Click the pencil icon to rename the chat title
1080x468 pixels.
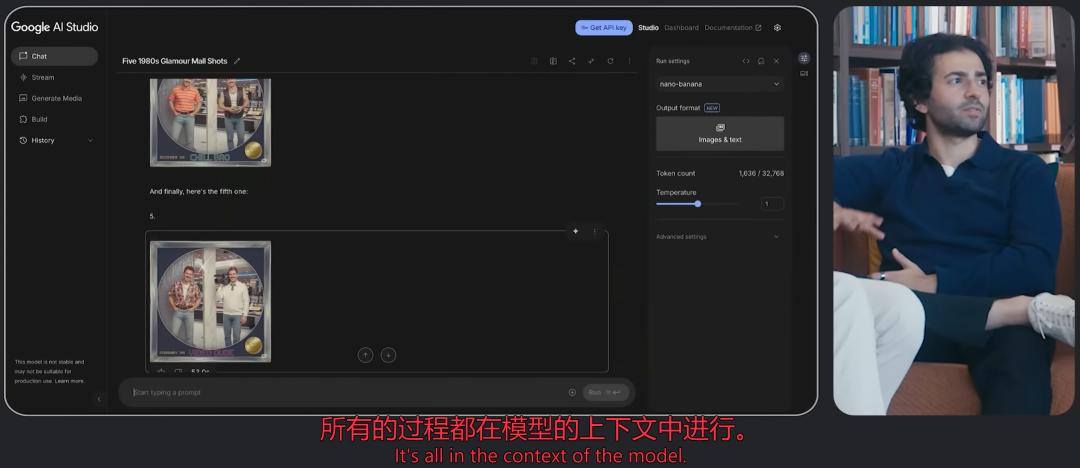point(237,61)
